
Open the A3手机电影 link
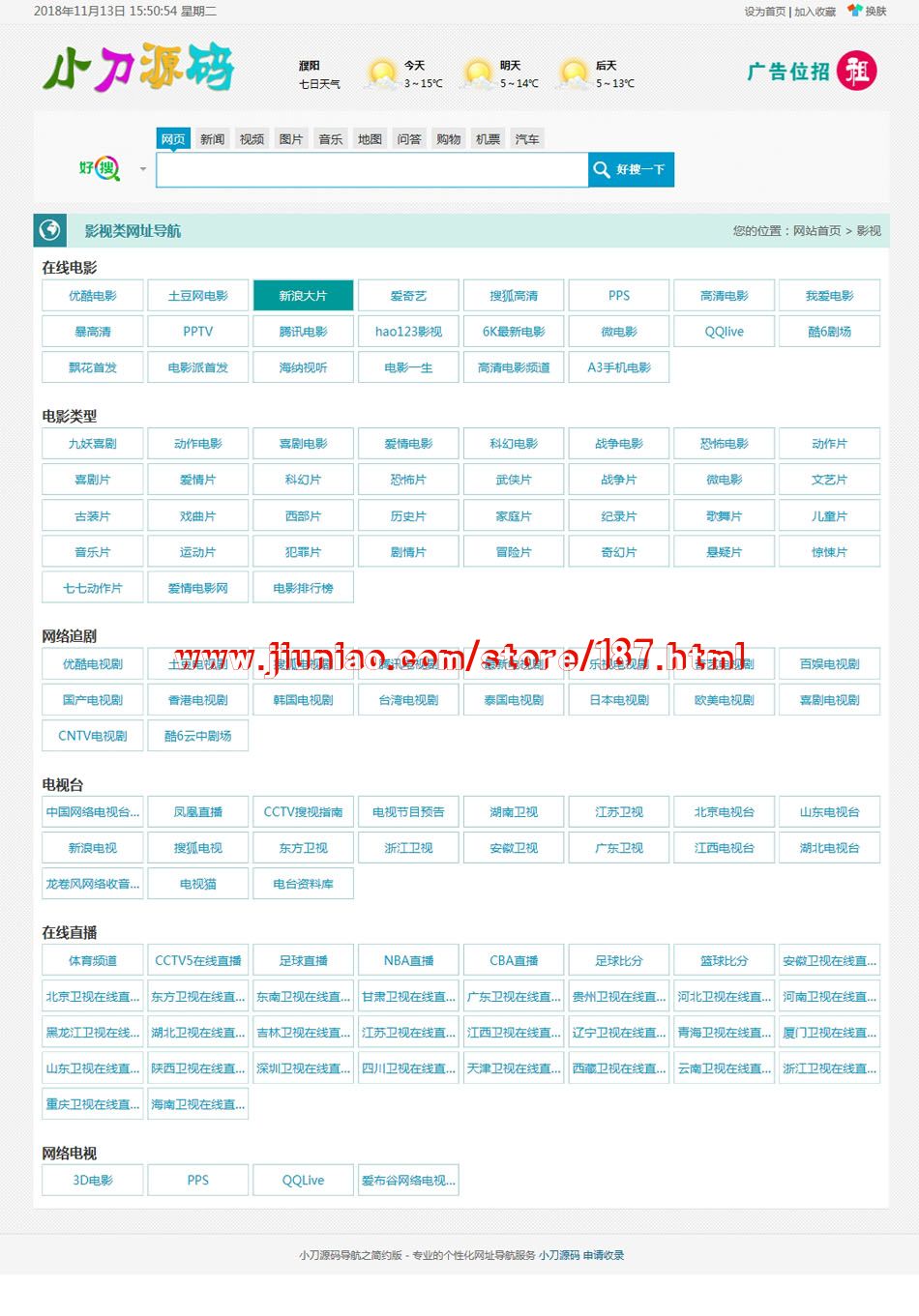pos(619,367)
